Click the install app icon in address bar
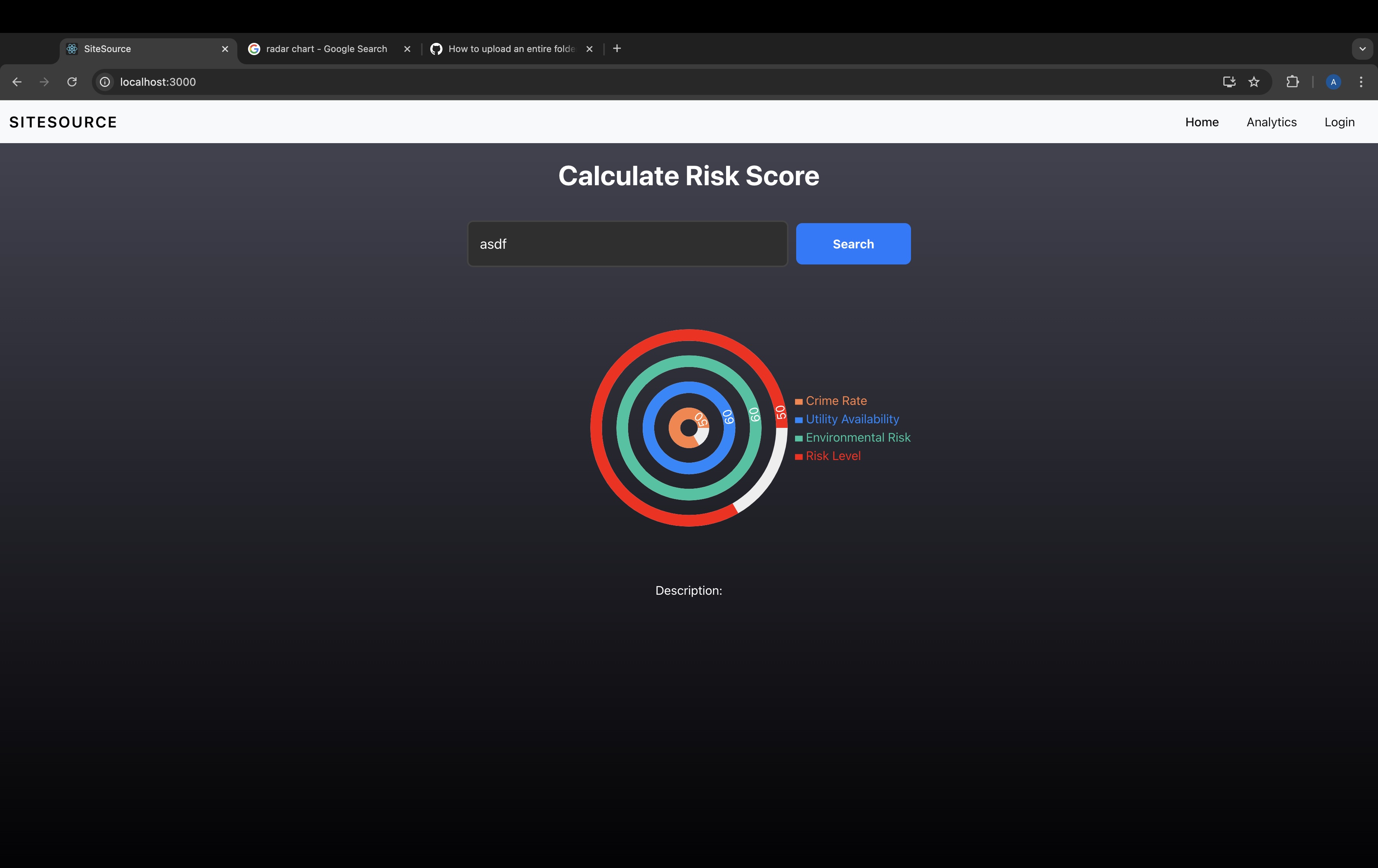 pos(1229,82)
